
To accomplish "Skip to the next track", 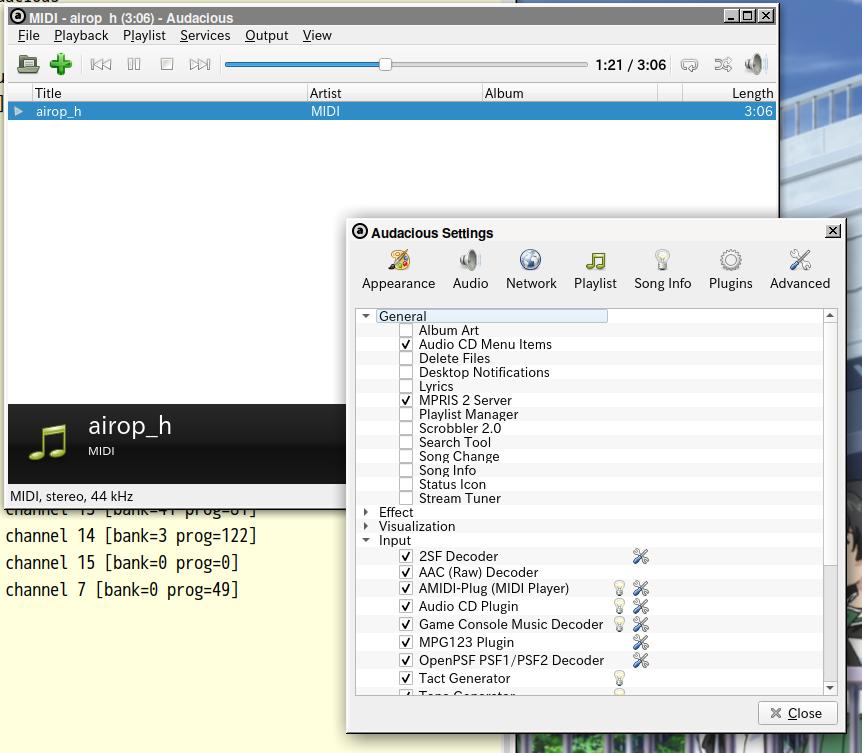I will [x=200, y=64].
